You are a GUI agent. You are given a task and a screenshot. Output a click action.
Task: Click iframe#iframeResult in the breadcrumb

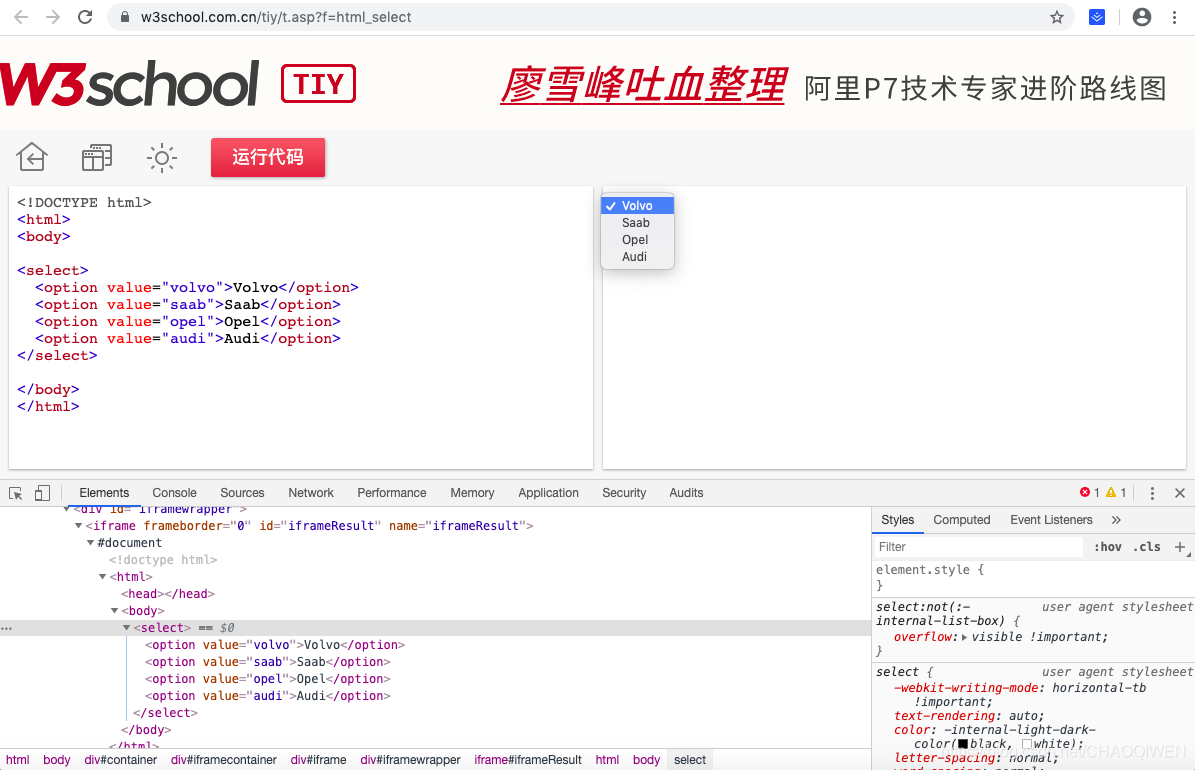coord(527,760)
